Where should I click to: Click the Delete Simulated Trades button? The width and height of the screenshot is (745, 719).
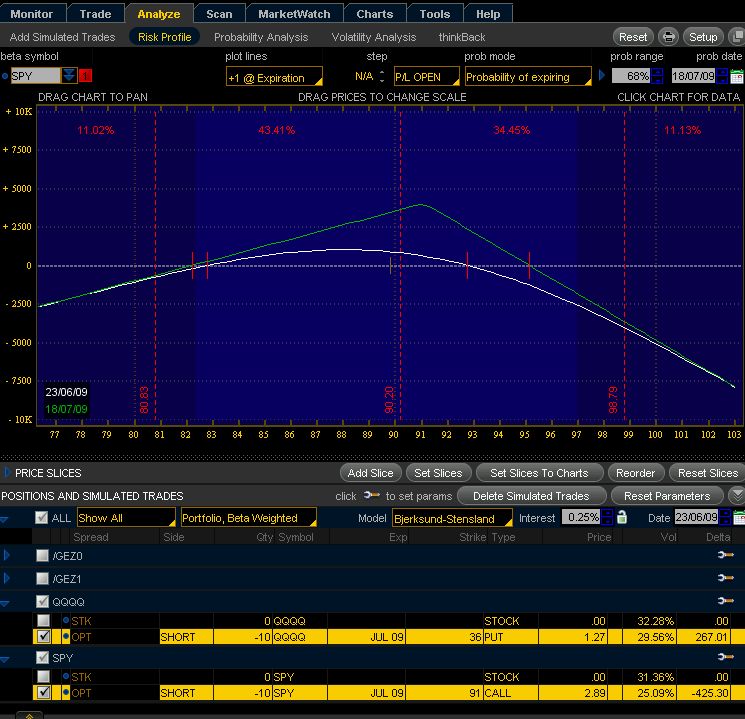coord(531,496)
